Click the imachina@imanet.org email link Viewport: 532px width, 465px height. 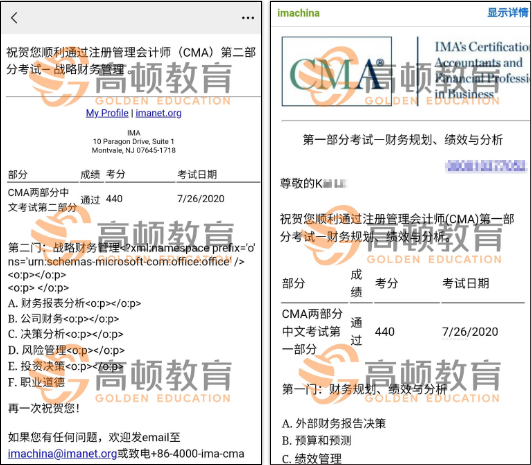(62, 453)
